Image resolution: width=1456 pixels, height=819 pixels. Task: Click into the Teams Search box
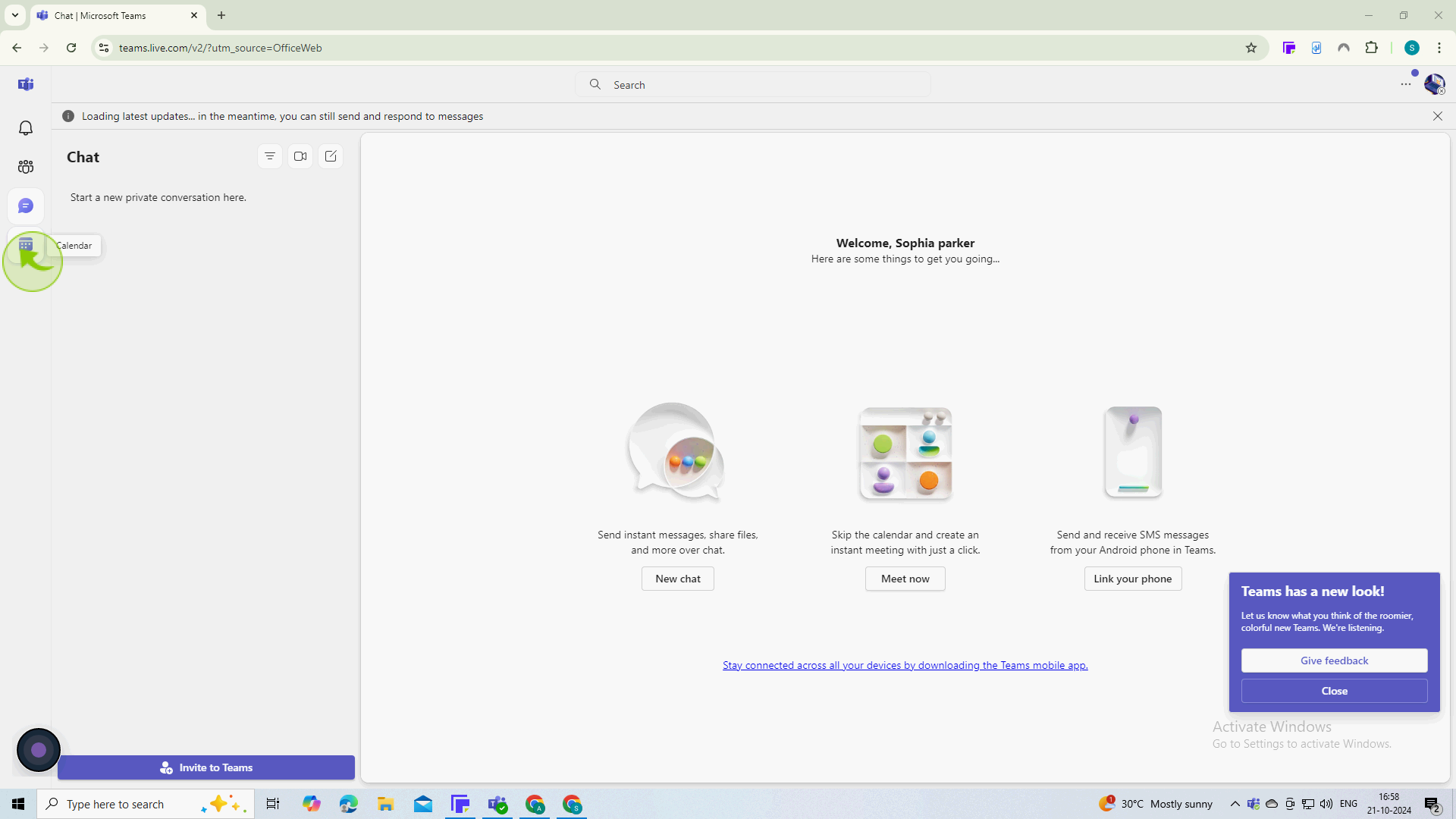(753, 85)
